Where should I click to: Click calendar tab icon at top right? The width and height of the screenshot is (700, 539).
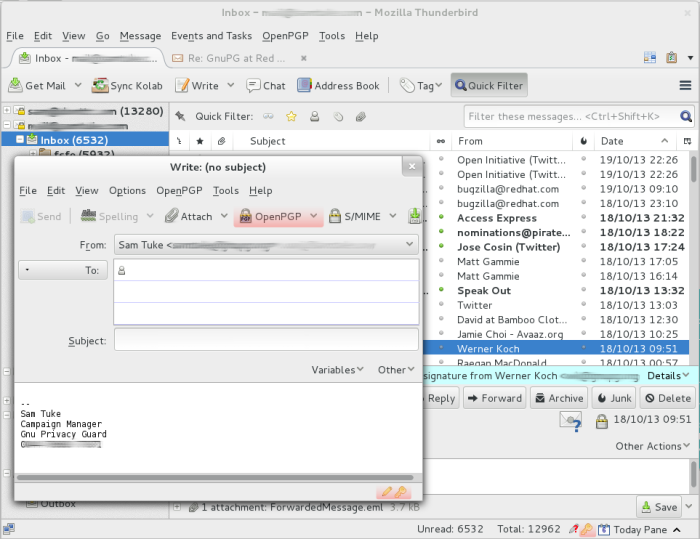click(x=650, y=58)
